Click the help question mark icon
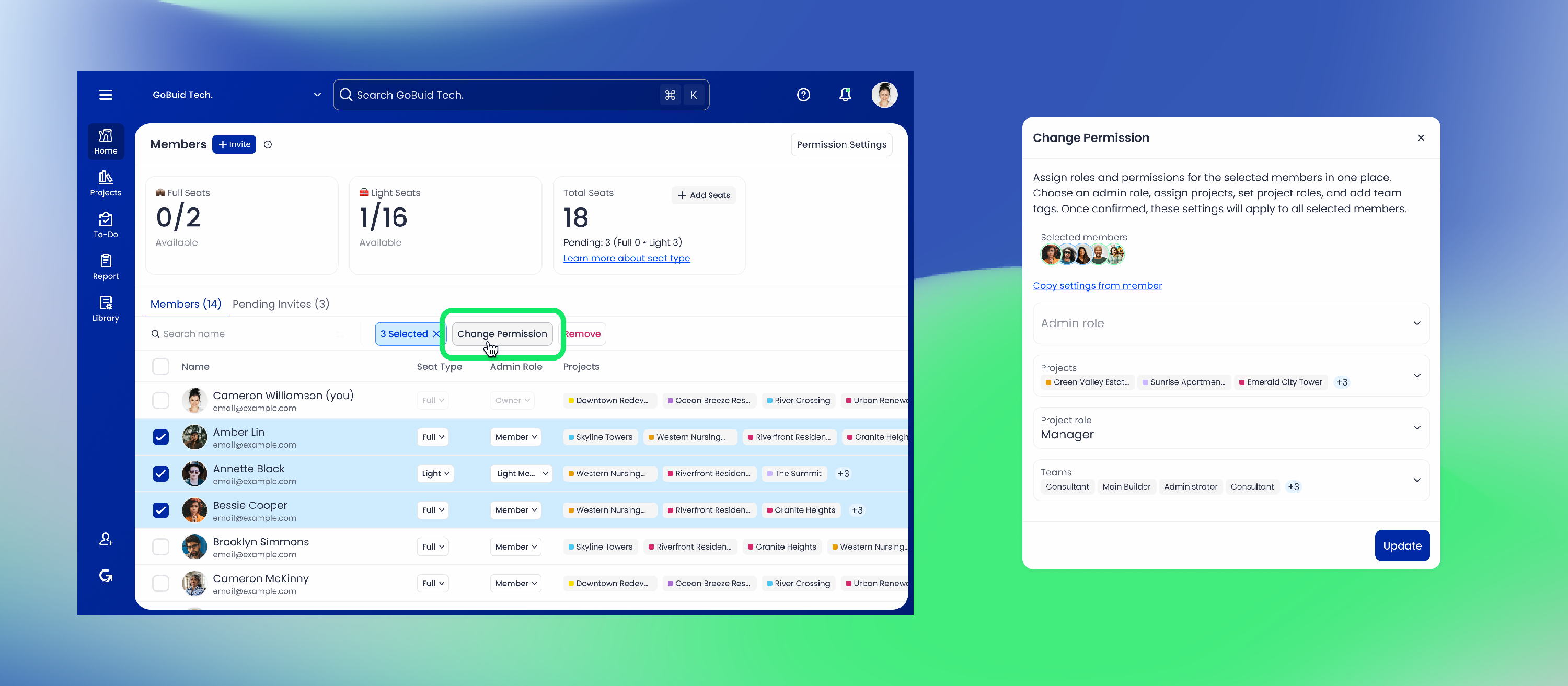Image resolution: width=1568 pixels, height=686 pixels. coord(803,95)
